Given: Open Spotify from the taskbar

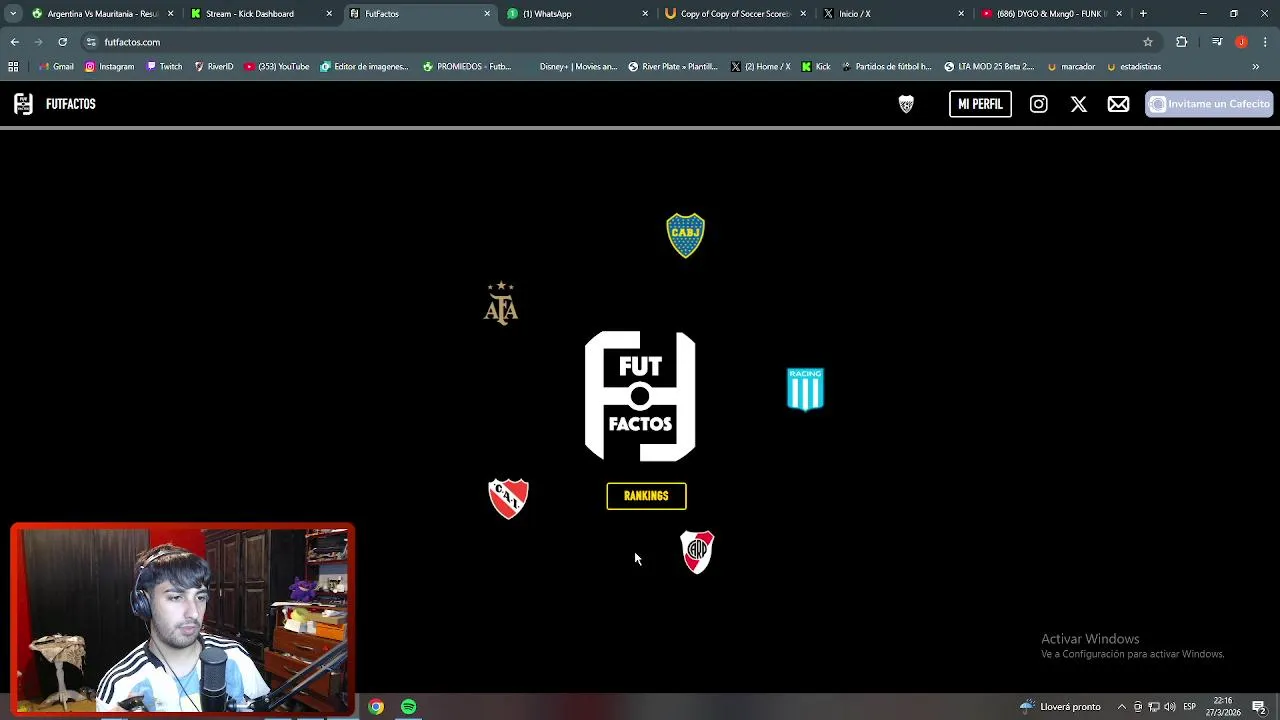Looking at the screenshot, I should pos(409,707).
